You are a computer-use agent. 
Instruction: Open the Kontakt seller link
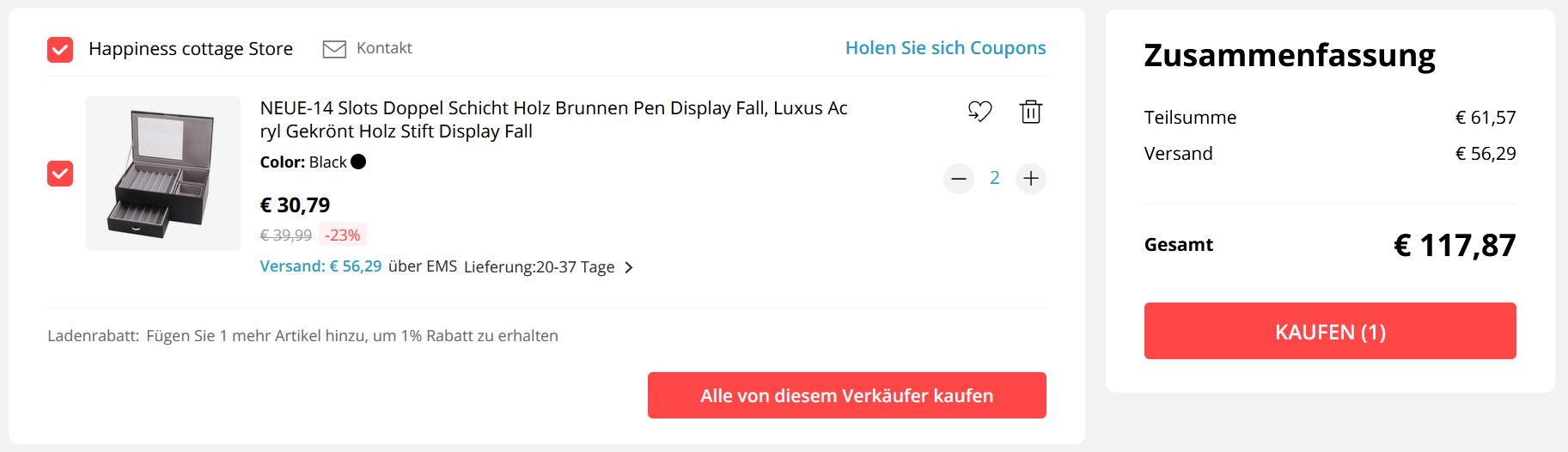(x=384, y=48)
